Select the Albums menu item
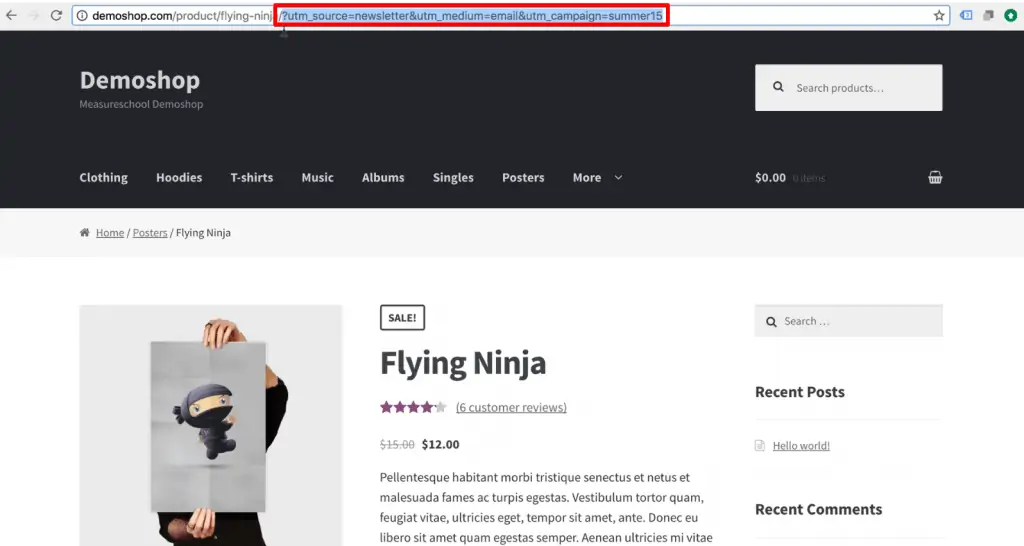 click(x=383, y=178)
